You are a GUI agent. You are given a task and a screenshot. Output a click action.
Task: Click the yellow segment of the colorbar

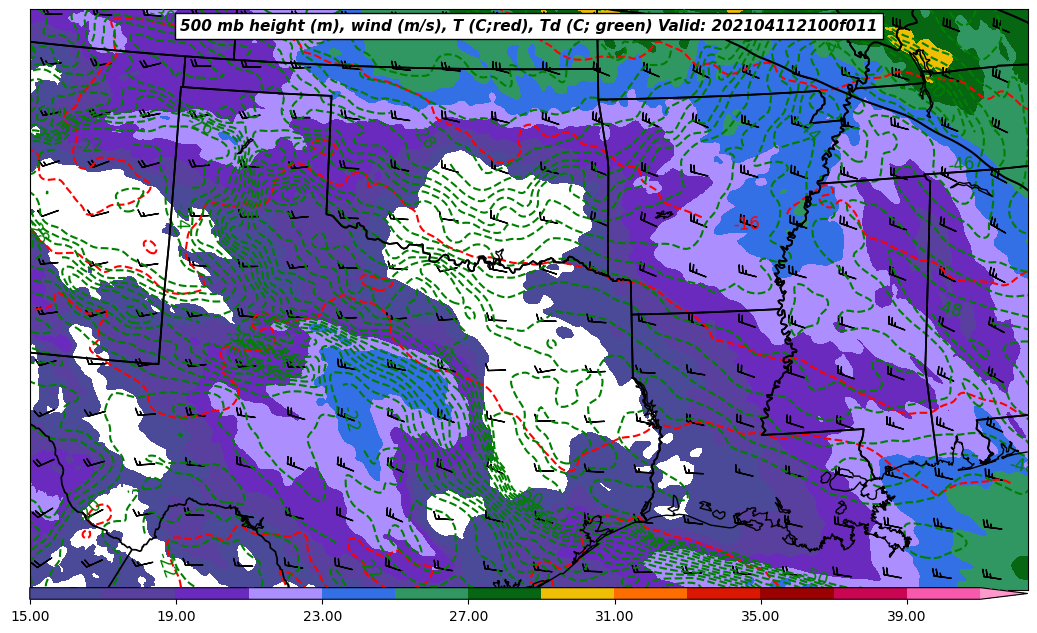point(577,593)
